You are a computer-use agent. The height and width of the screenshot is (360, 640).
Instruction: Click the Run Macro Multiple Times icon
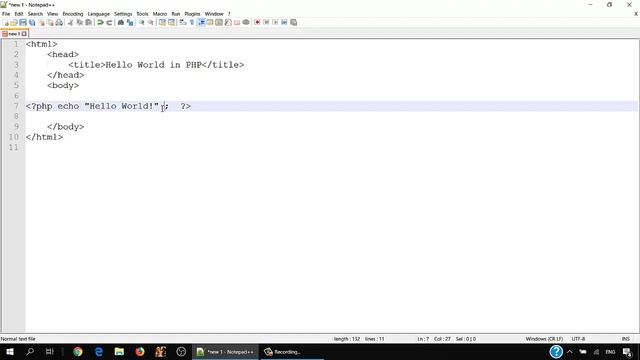point(284,22)
